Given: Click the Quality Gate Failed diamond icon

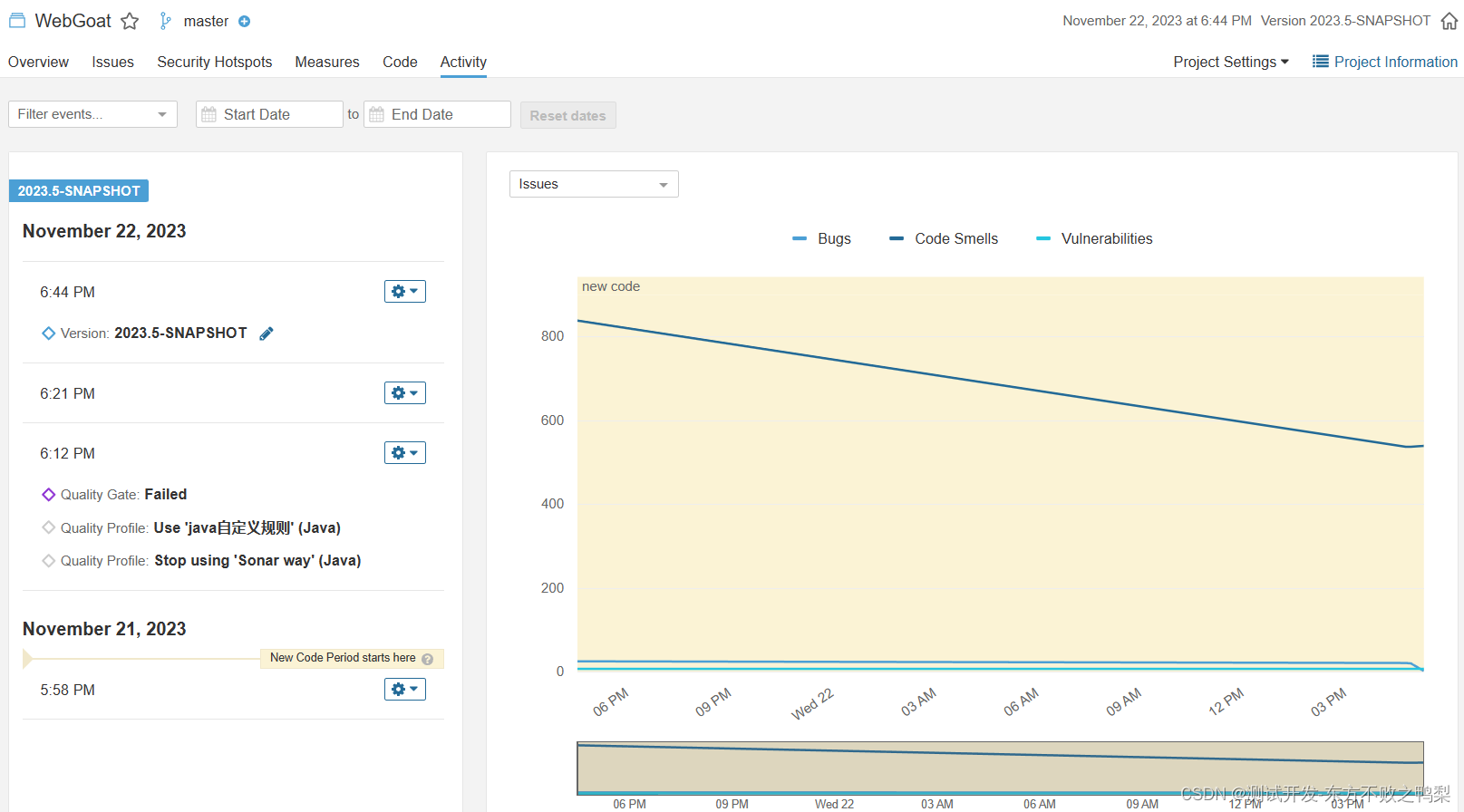Looking at the screenshot, I should pyautogui.click(x=49, y=494).
